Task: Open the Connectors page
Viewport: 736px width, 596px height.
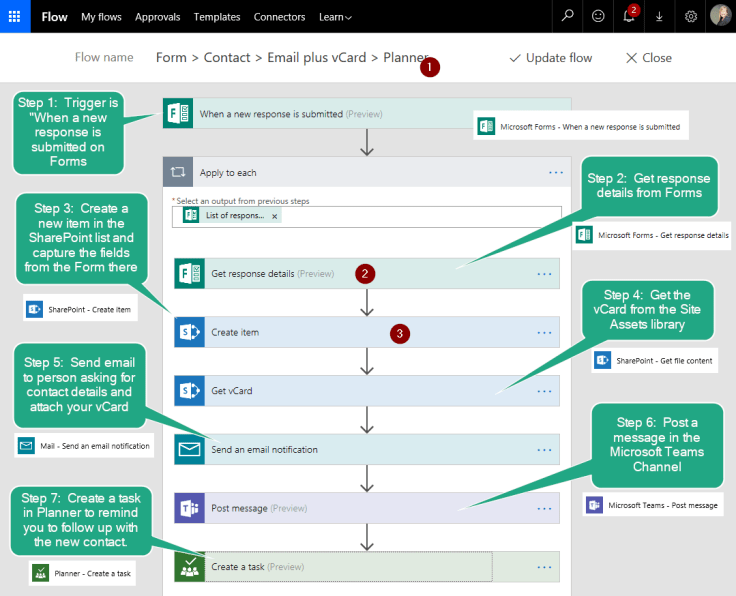Action: pos(280,17)
